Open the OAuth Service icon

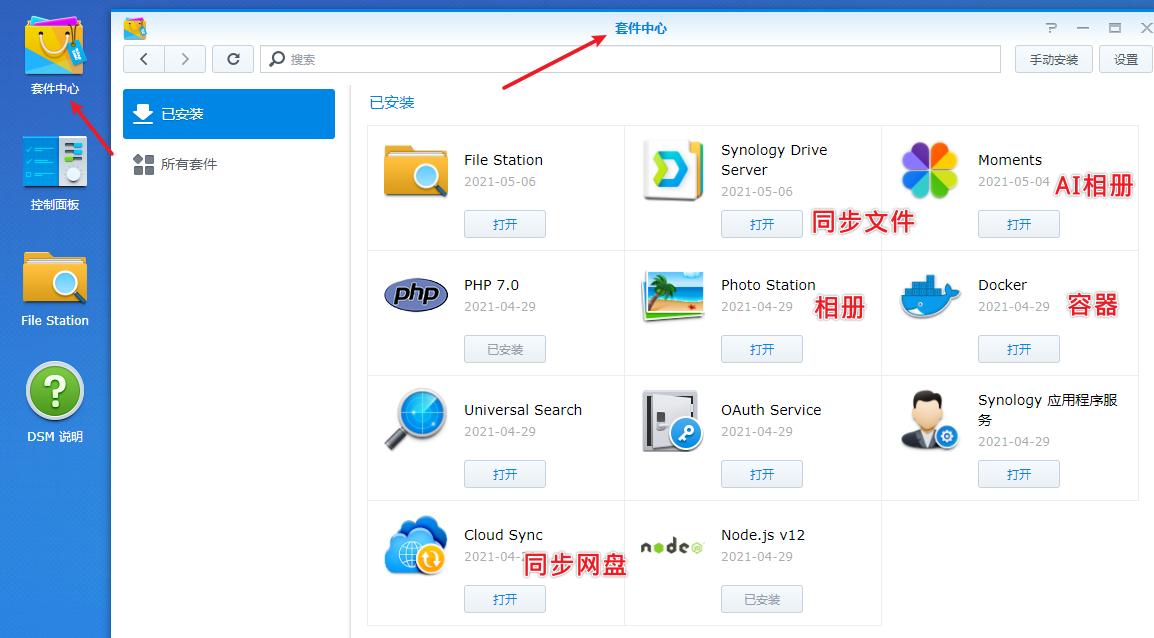click(x=671, y=421)
